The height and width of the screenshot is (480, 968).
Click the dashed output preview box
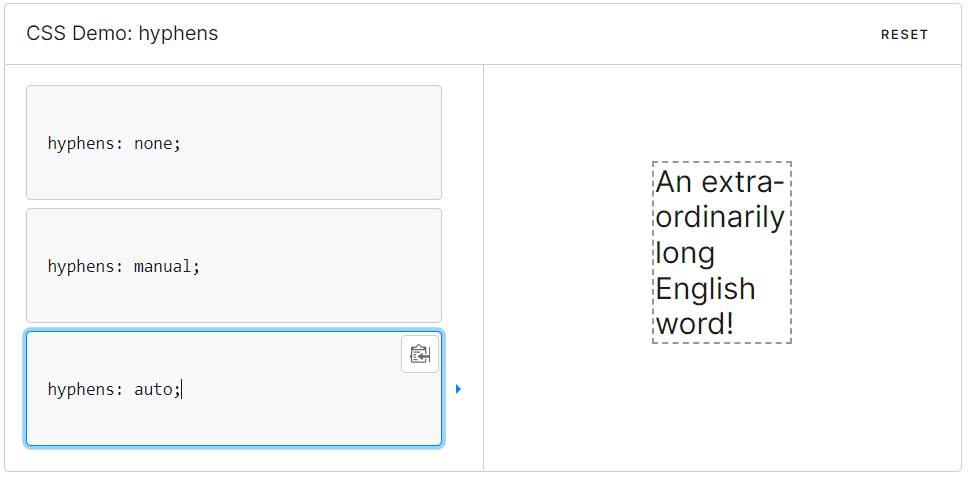722,252
